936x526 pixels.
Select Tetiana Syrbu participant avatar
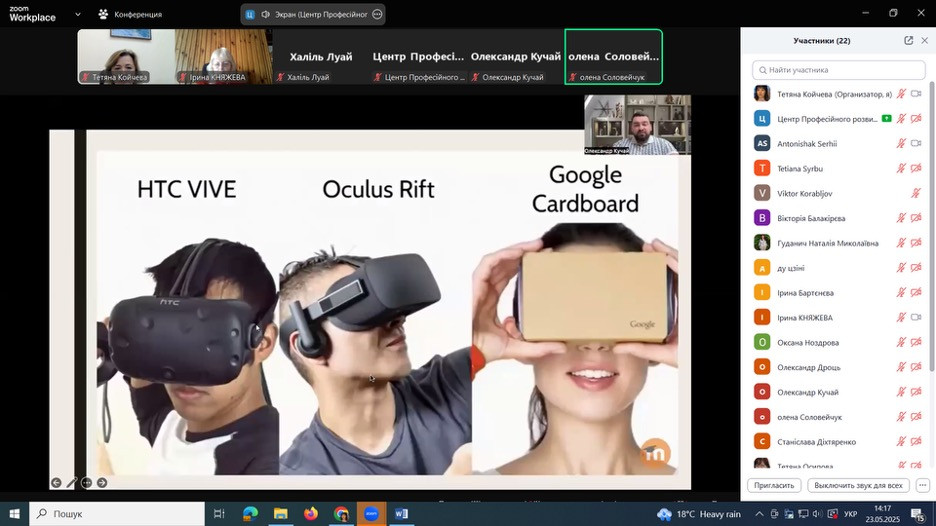pyautogui.click(x=762, y=168)
